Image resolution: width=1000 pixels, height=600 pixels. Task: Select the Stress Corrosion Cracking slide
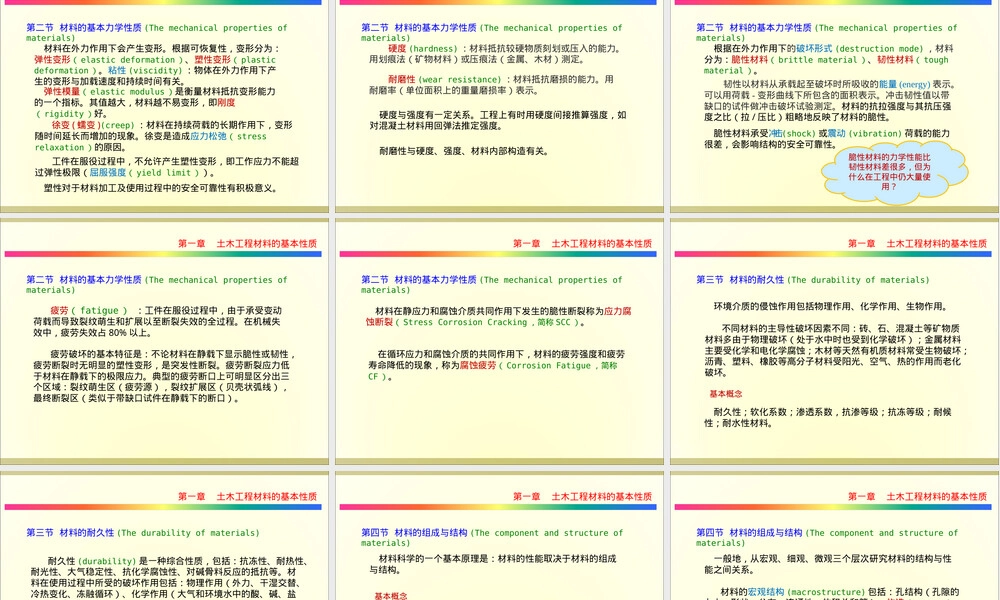[499, 341]
